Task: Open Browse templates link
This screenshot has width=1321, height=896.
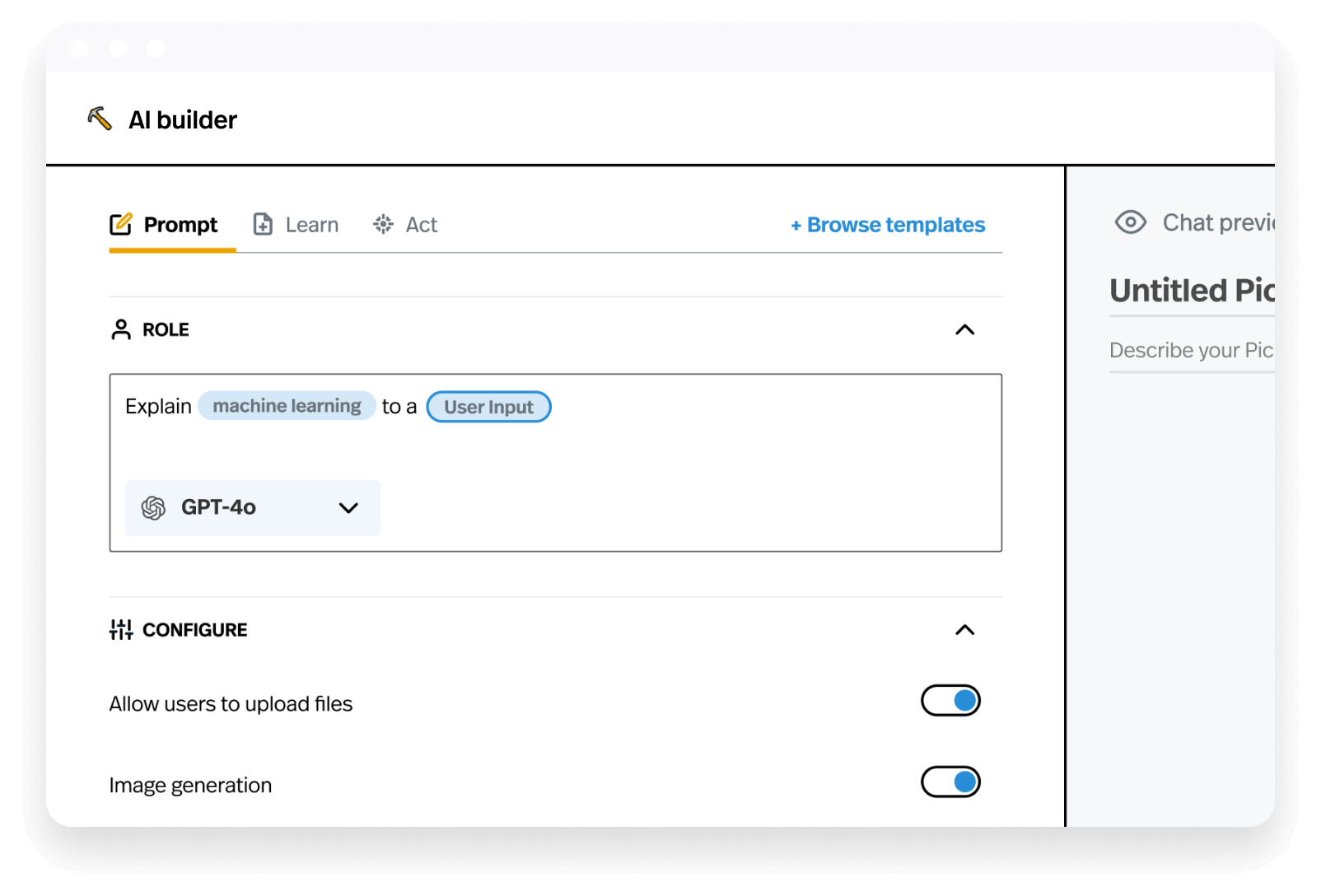Action: (888, 225)
